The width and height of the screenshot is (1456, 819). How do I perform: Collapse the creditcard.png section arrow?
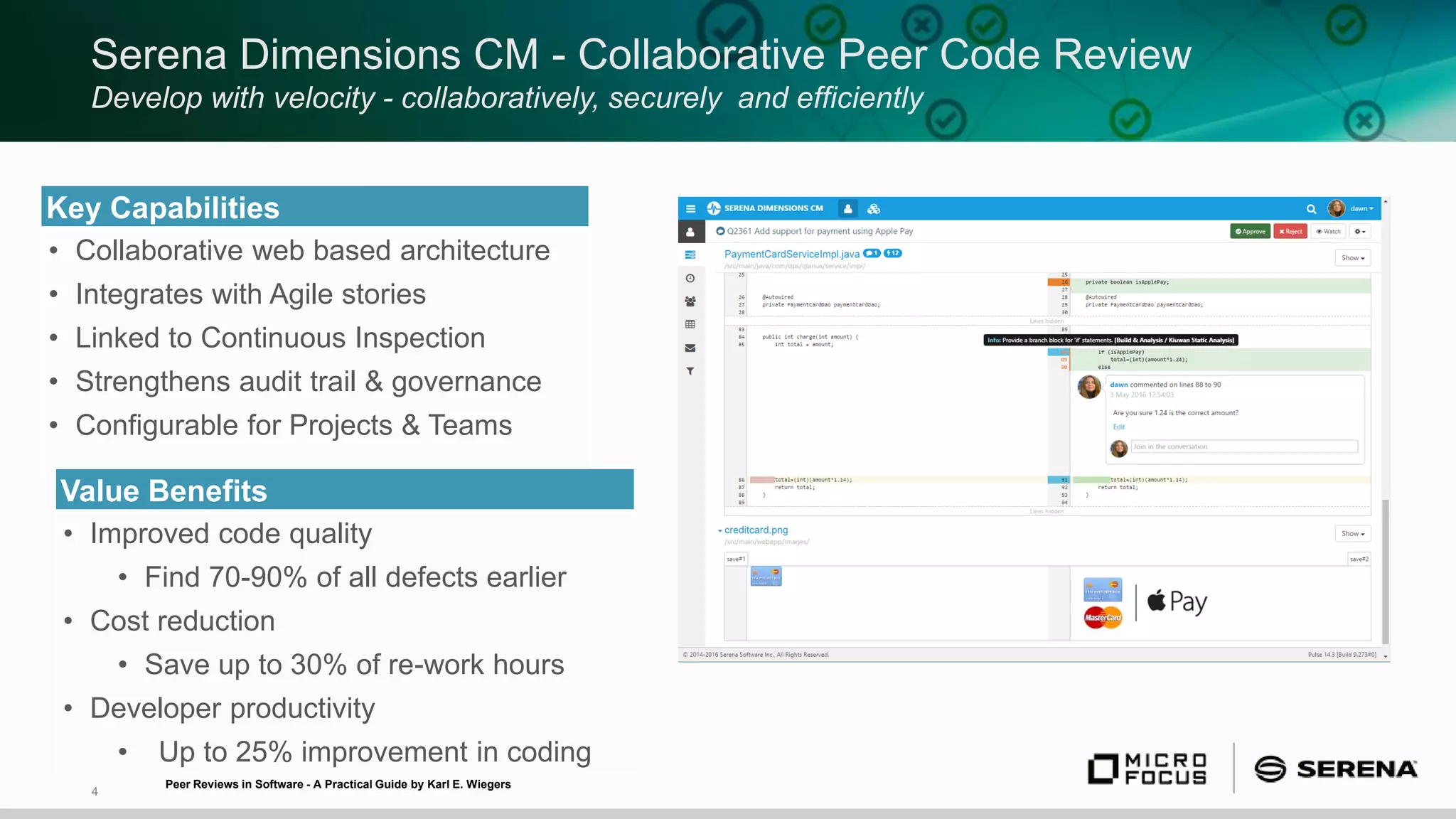(x=719, y=530)
